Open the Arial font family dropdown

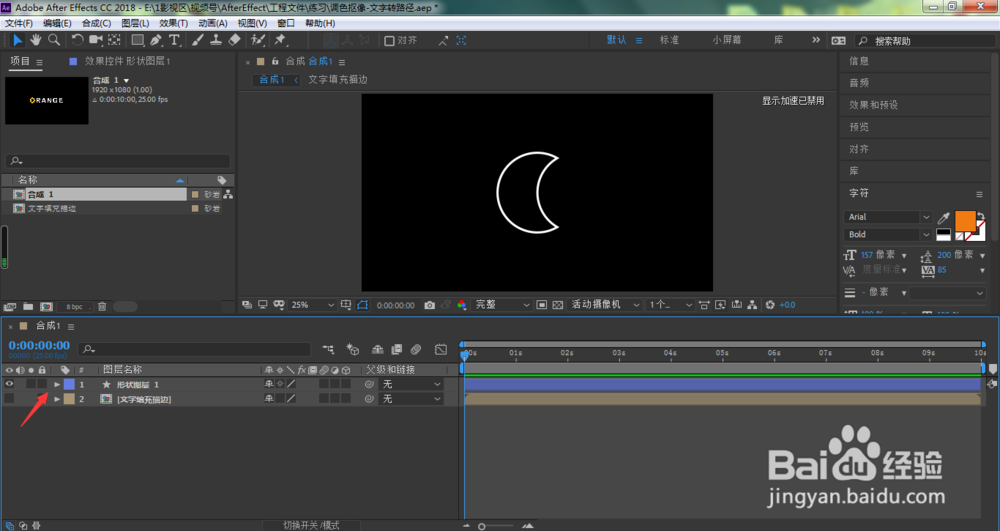pyautogui.click(x=887, y=217)
